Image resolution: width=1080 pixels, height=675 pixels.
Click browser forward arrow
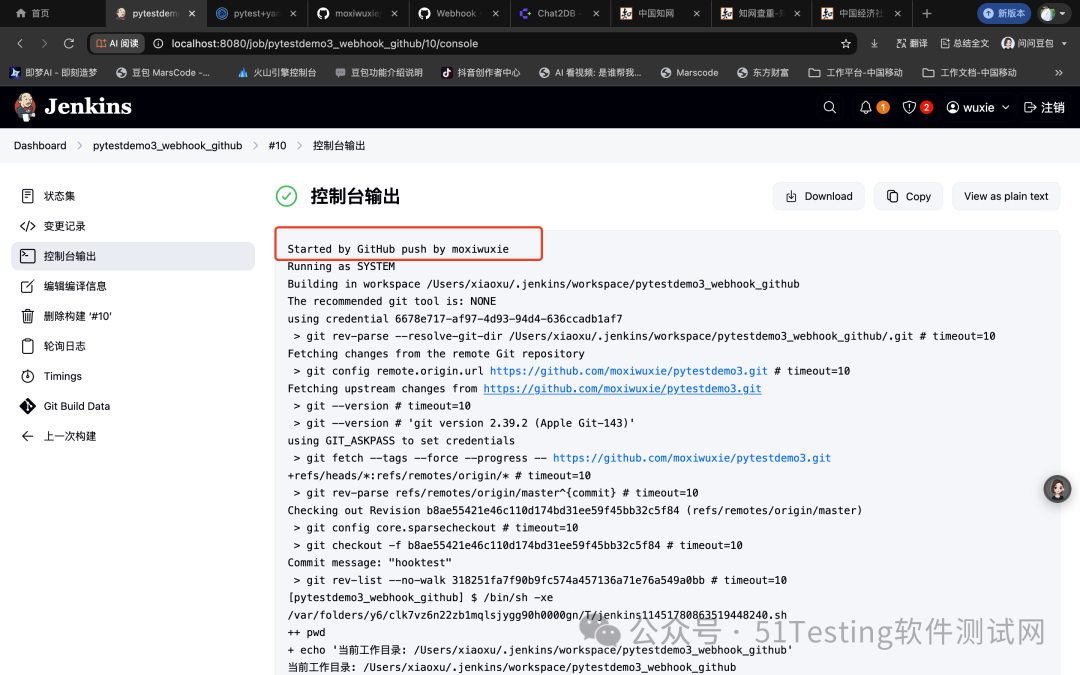point(44,43)
